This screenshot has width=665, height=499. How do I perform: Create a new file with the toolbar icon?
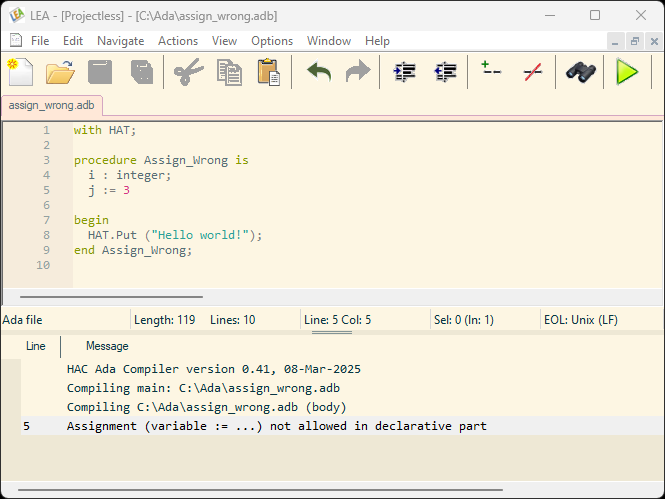pos(21,72)
